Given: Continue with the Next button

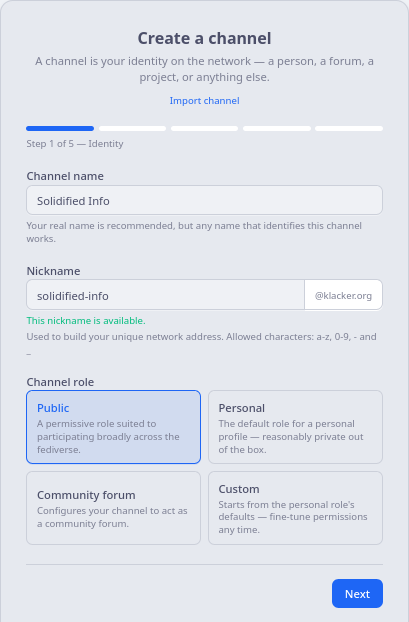Looking at the screenshot, I should point(357,593).
